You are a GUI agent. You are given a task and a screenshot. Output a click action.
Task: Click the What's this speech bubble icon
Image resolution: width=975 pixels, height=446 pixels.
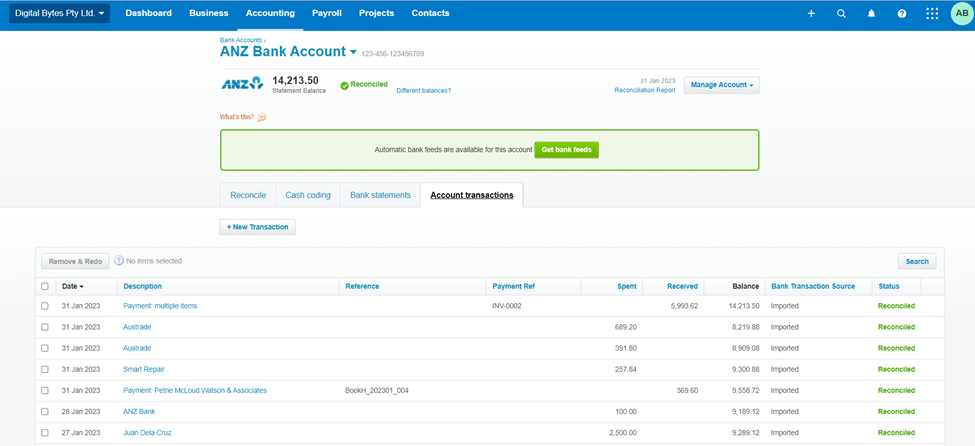[262, 117]
